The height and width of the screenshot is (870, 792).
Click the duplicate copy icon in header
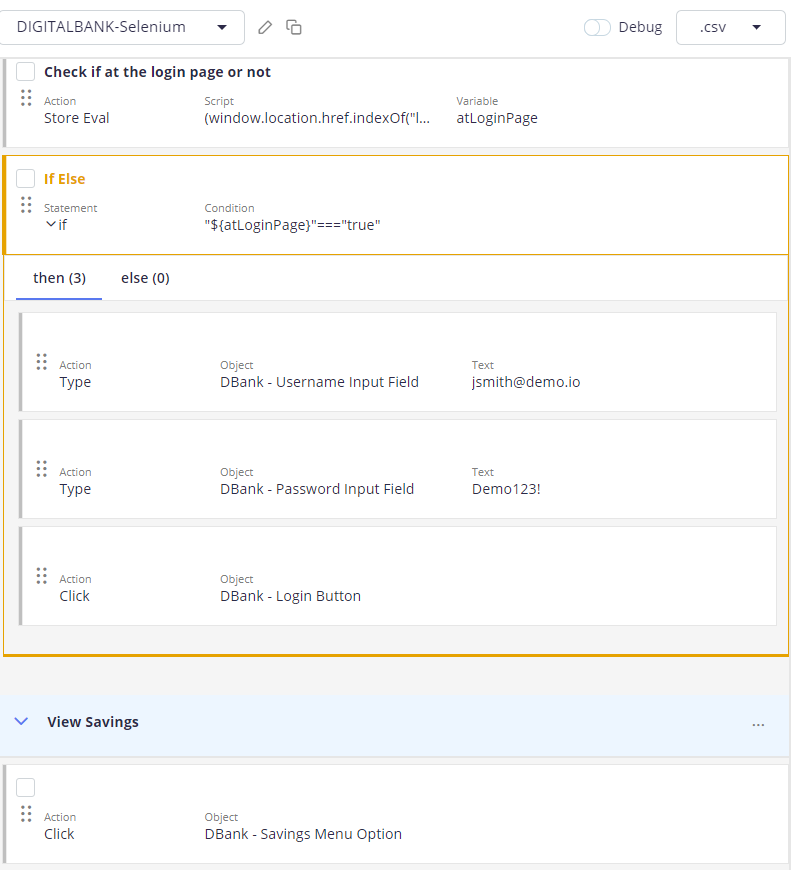pos(294,28)
